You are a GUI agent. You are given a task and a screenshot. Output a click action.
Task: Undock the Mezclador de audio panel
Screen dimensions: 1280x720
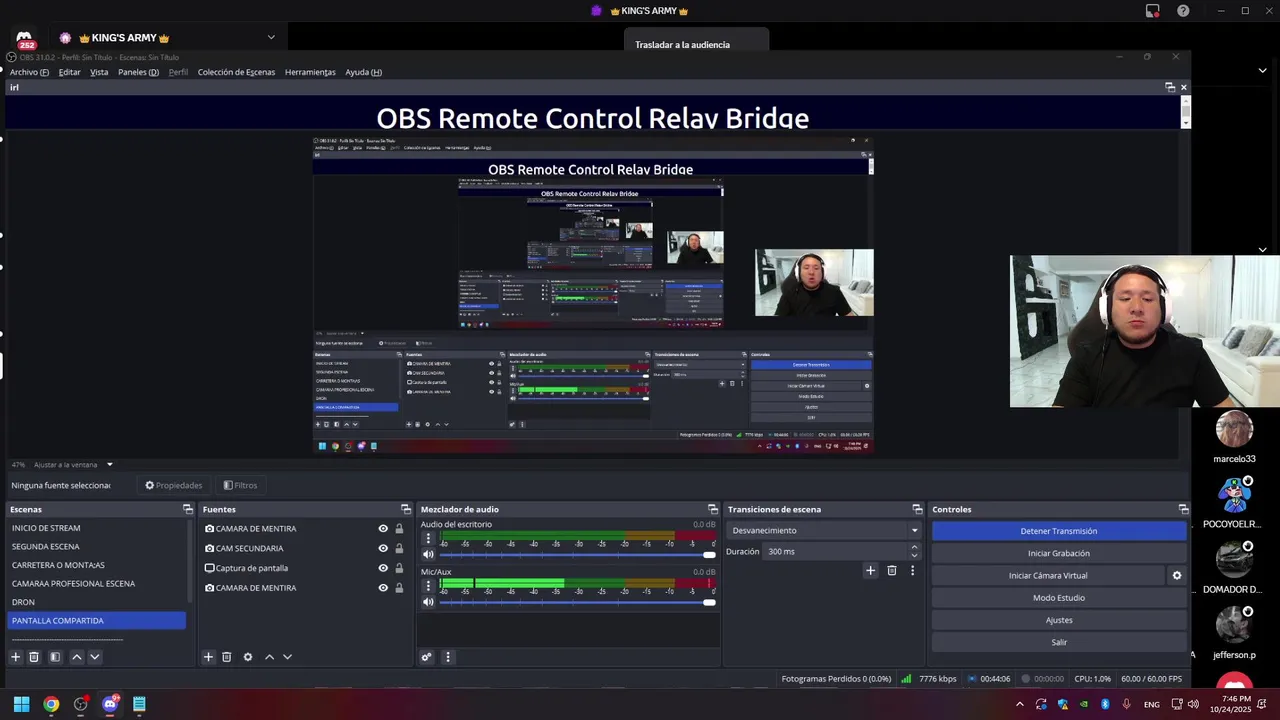[x=712, y=509]
